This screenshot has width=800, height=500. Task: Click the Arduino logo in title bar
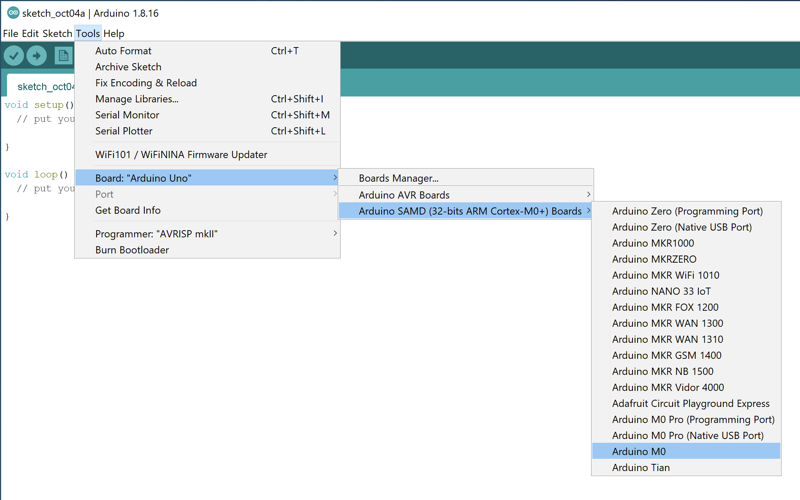click(13, 13)
